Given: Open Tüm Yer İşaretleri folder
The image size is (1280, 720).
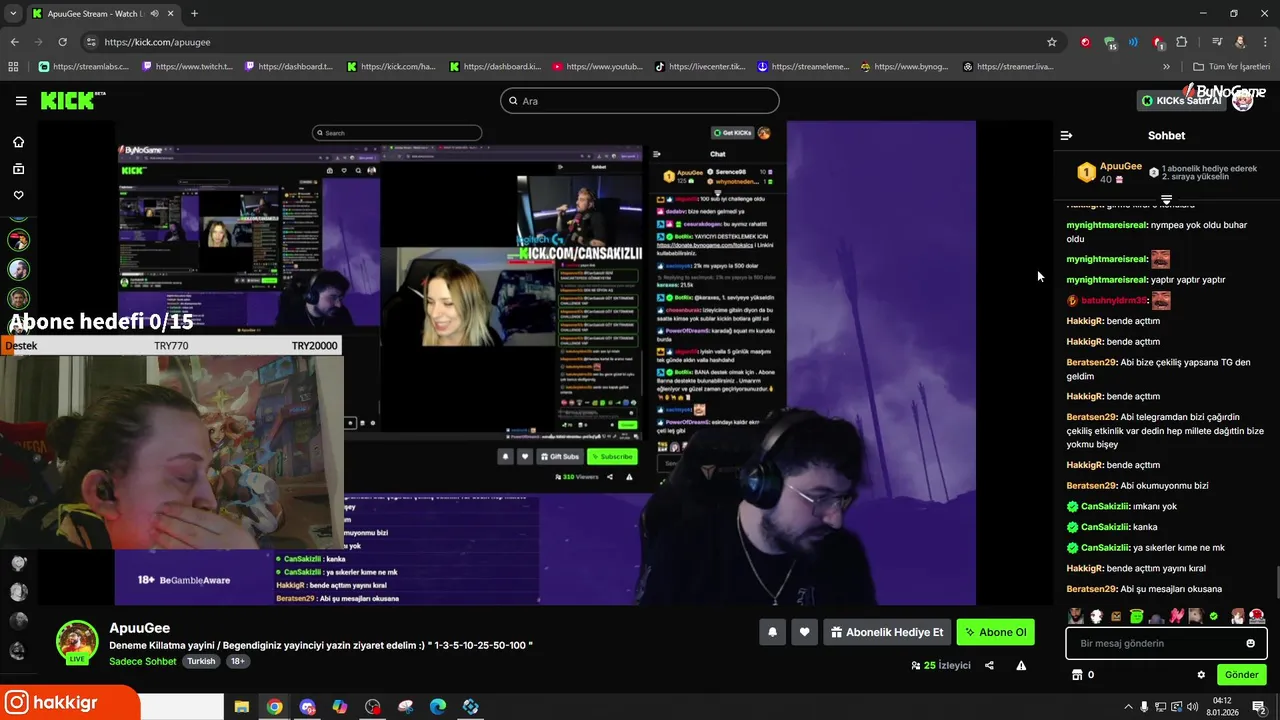Looking at the screenshot, I should pos(1232,67).
